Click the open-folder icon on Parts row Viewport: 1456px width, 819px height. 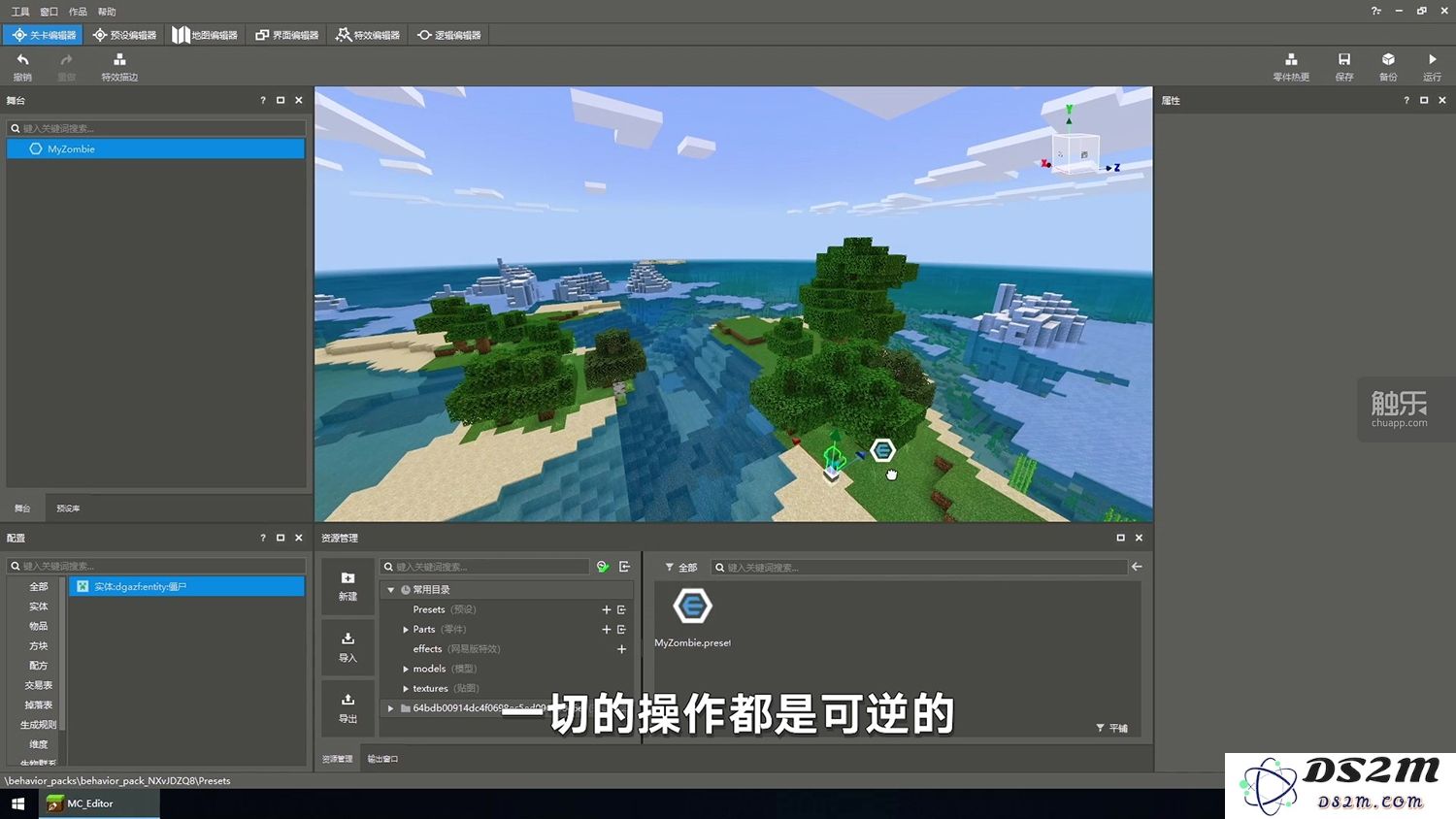[621, 630]
